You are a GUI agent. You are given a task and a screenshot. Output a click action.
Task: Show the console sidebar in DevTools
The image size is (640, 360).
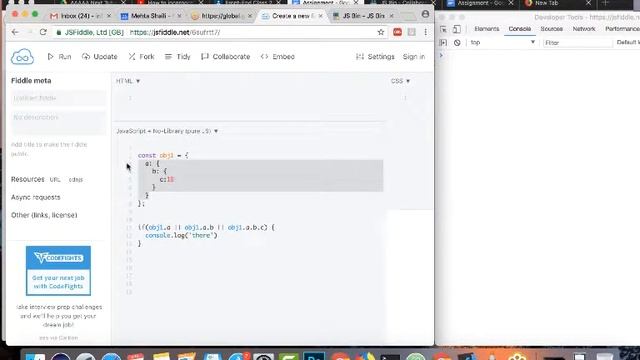pyautogui.click(x=443, y=42)
